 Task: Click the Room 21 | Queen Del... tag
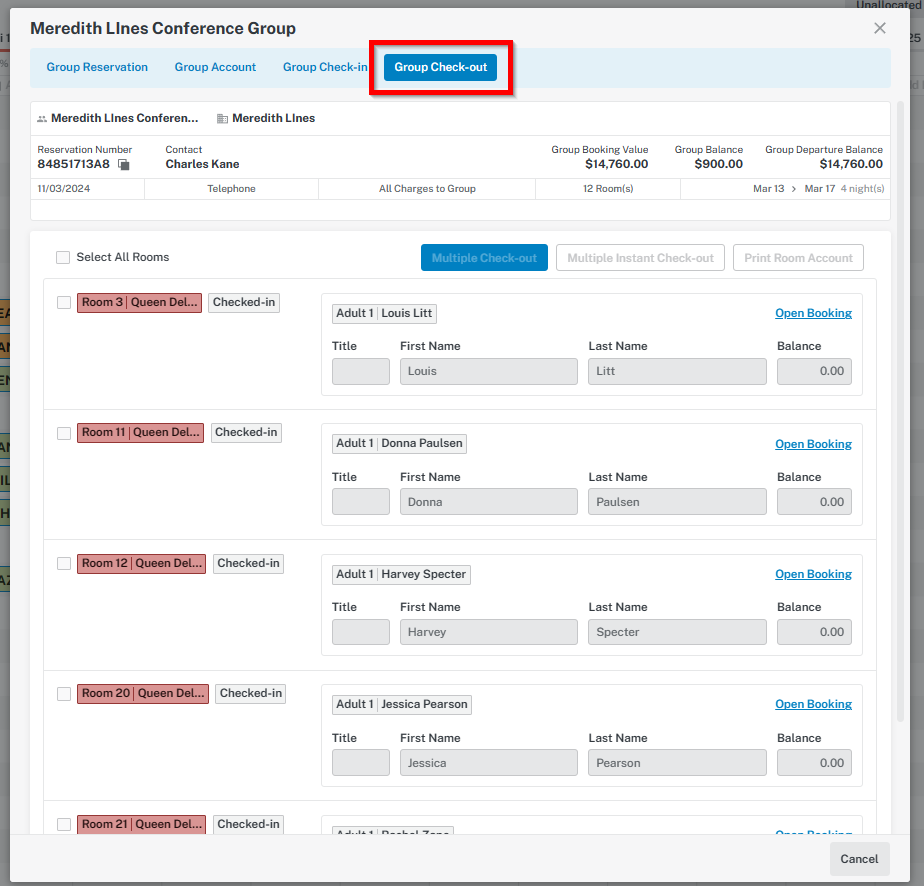coord(141,824)
